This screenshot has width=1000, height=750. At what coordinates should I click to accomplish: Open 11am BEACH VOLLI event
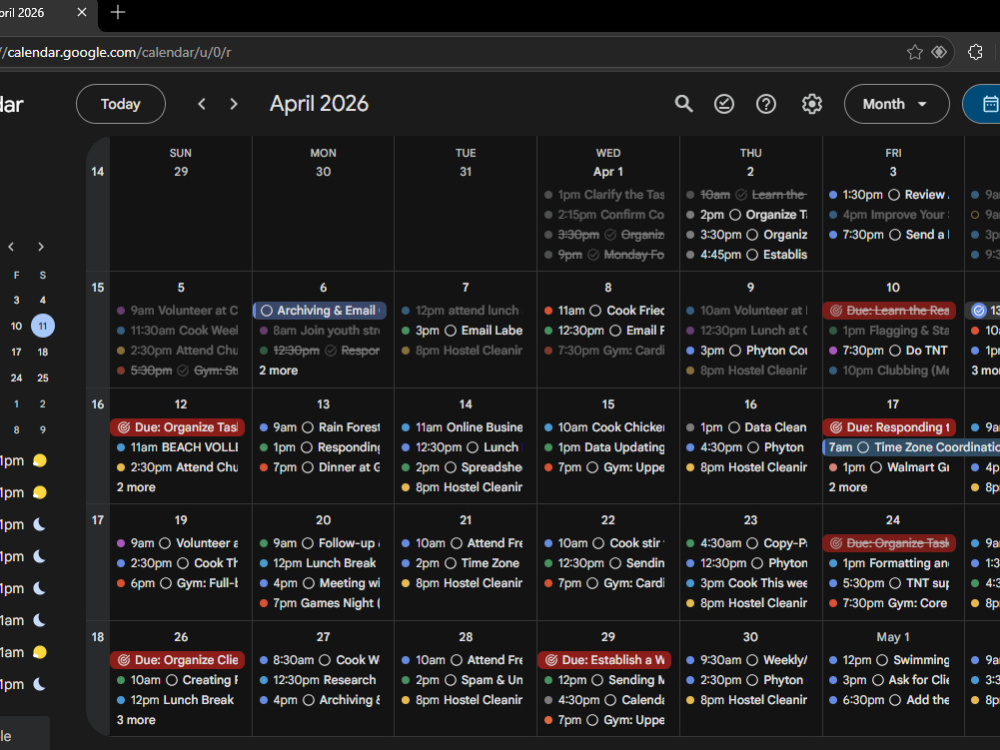tap(177, 447)
